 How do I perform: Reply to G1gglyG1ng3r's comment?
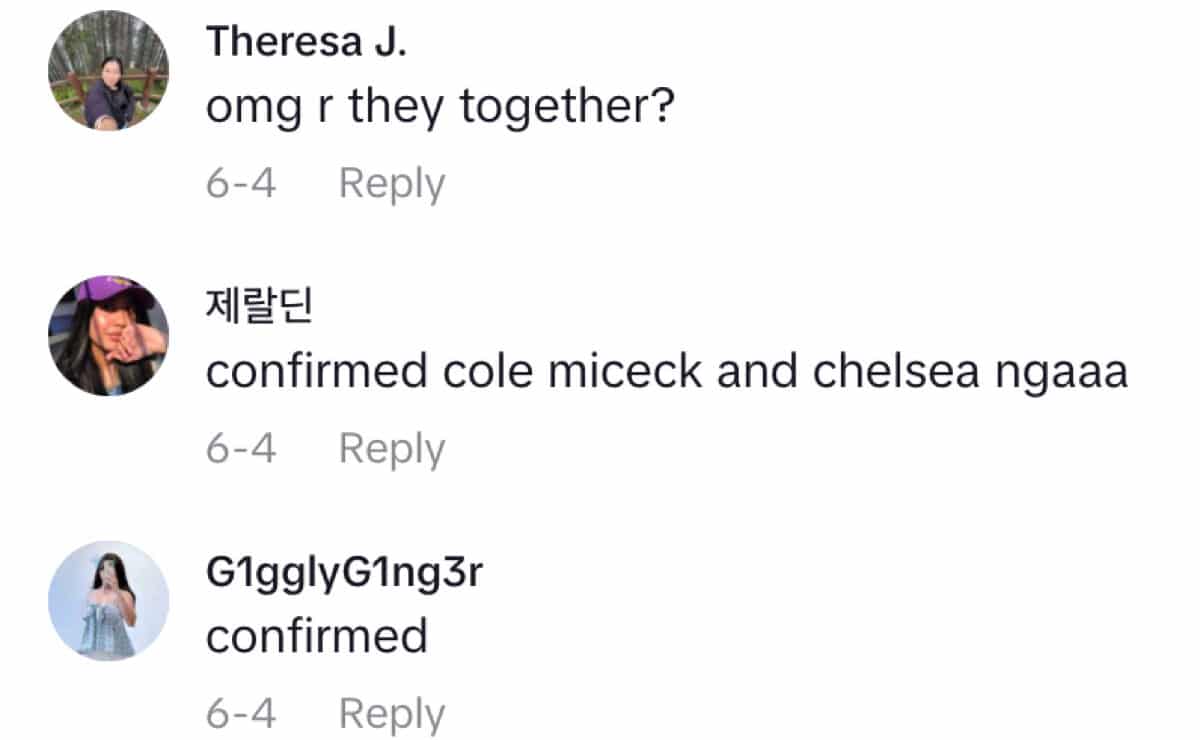tap(391, 714)
